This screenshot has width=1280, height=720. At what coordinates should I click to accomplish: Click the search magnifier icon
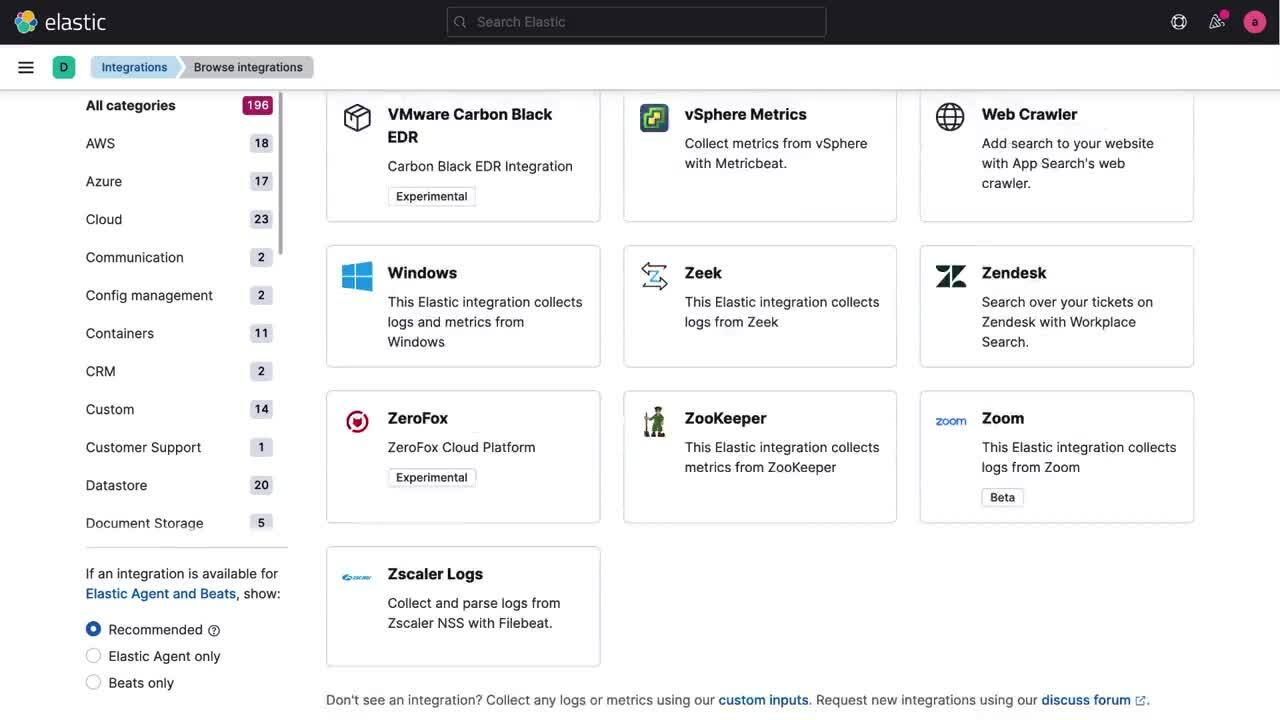[x=460, y=22]
